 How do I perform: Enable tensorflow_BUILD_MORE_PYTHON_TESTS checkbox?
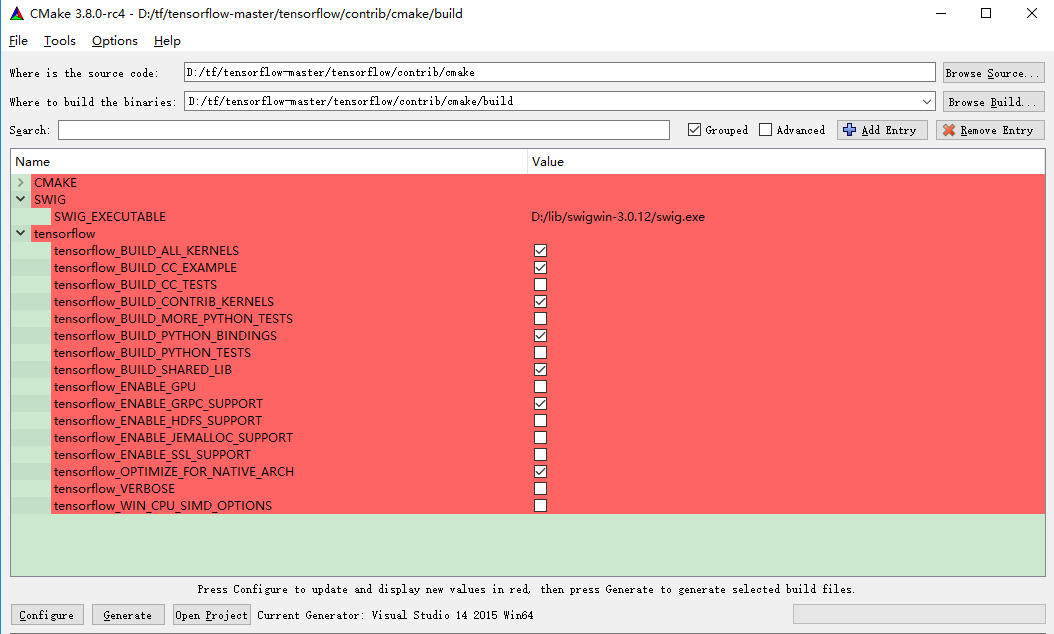pyautogui.click(x=540, y=319)
